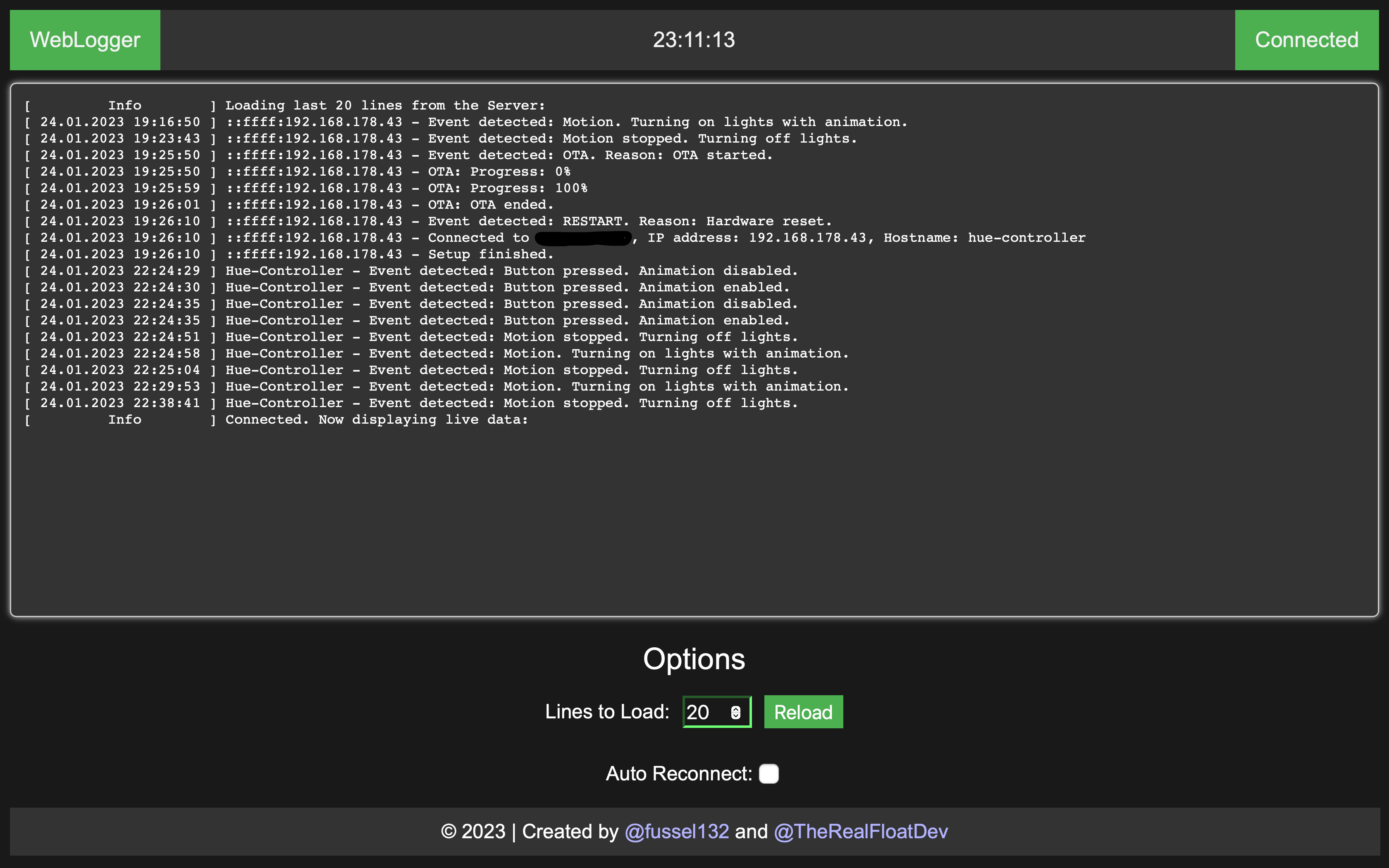
Task: Click the 'Hostname: hue-controller' log line
Action: click(x=555, y=238)
